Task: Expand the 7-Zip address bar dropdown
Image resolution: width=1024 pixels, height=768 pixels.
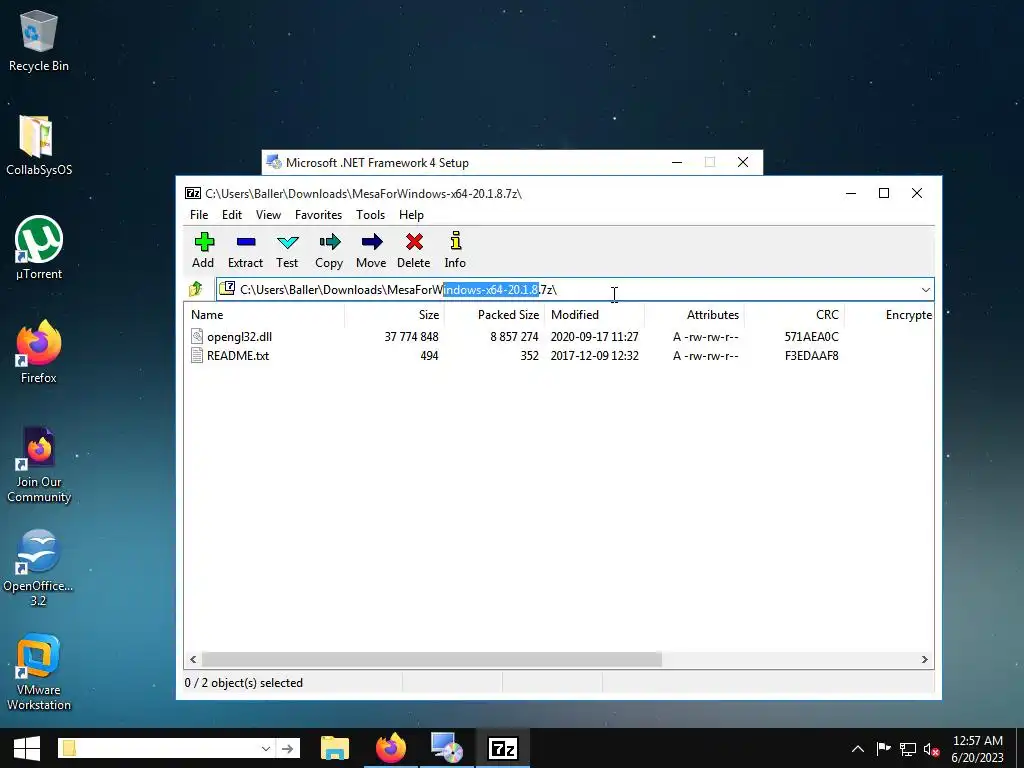Action: pyautogui.click(x=925, y=289)
